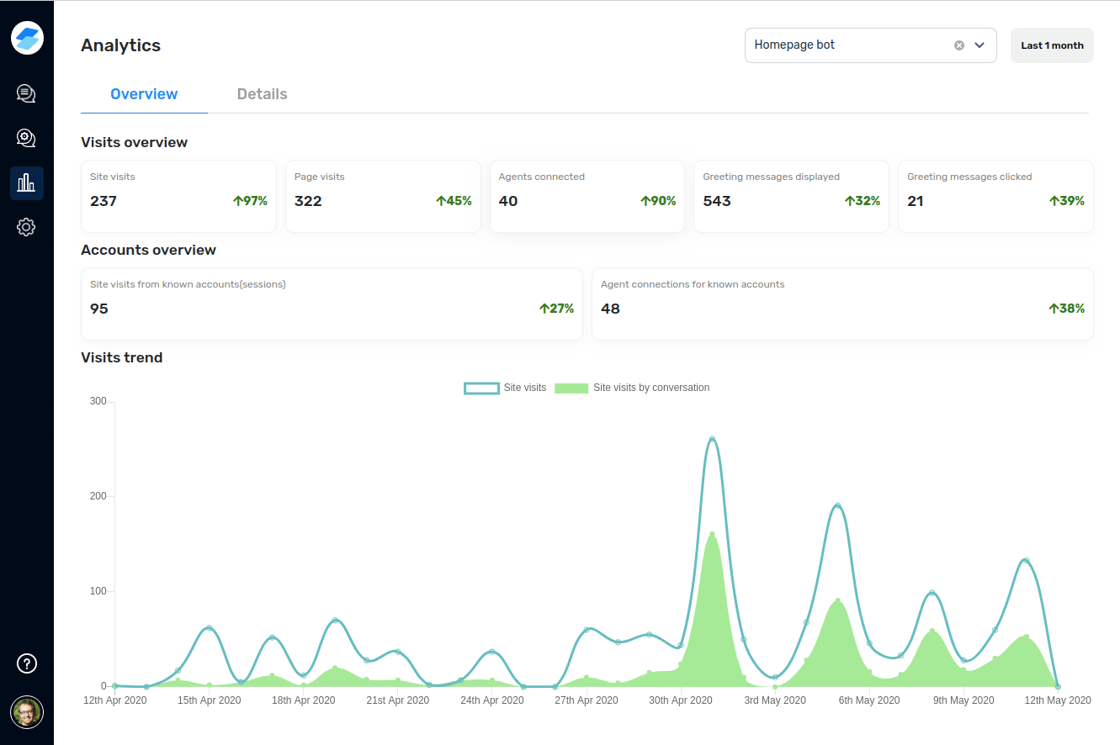Click the 200 y-axis label
This screenshot has width=1120, height=745.
click(98, 496)
